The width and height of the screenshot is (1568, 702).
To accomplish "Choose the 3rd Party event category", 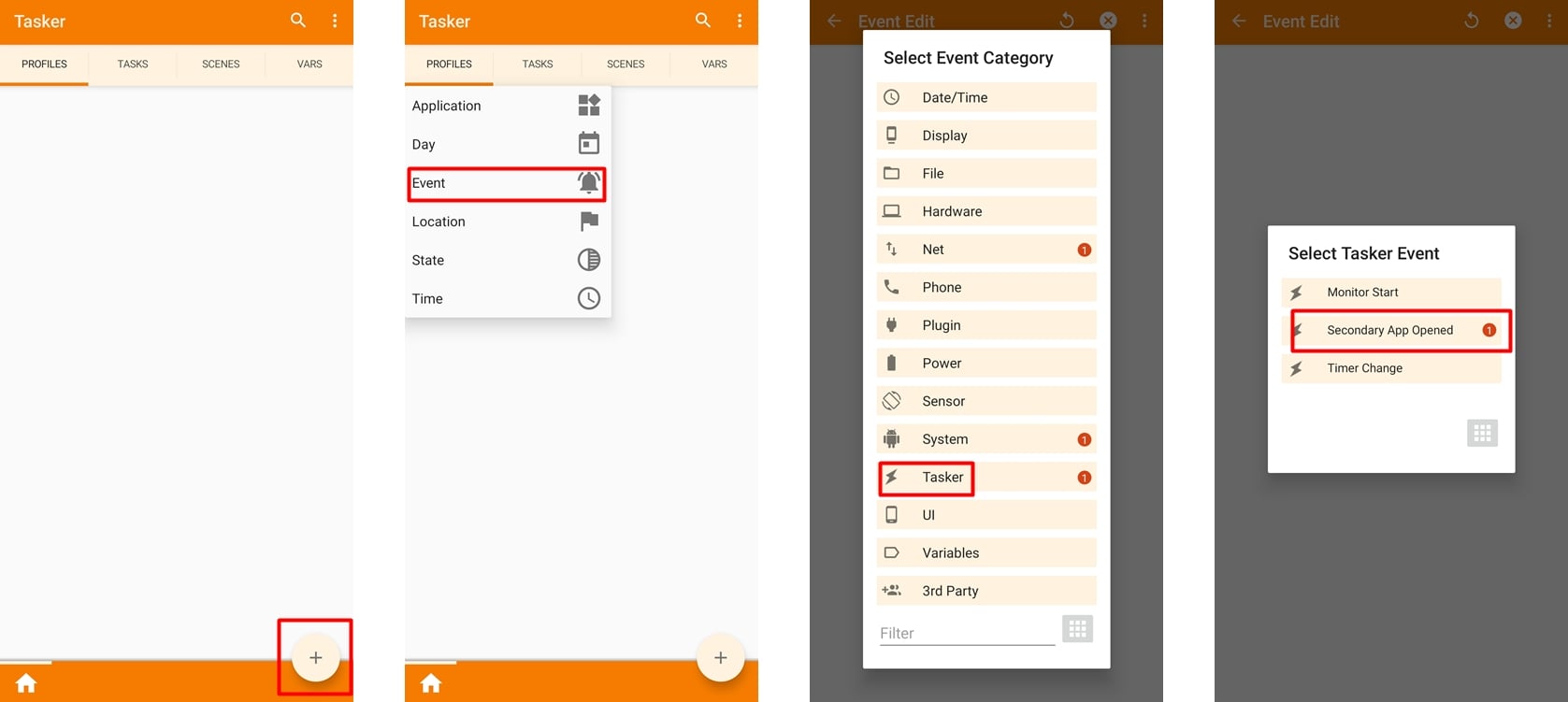I will pos(986,591).
